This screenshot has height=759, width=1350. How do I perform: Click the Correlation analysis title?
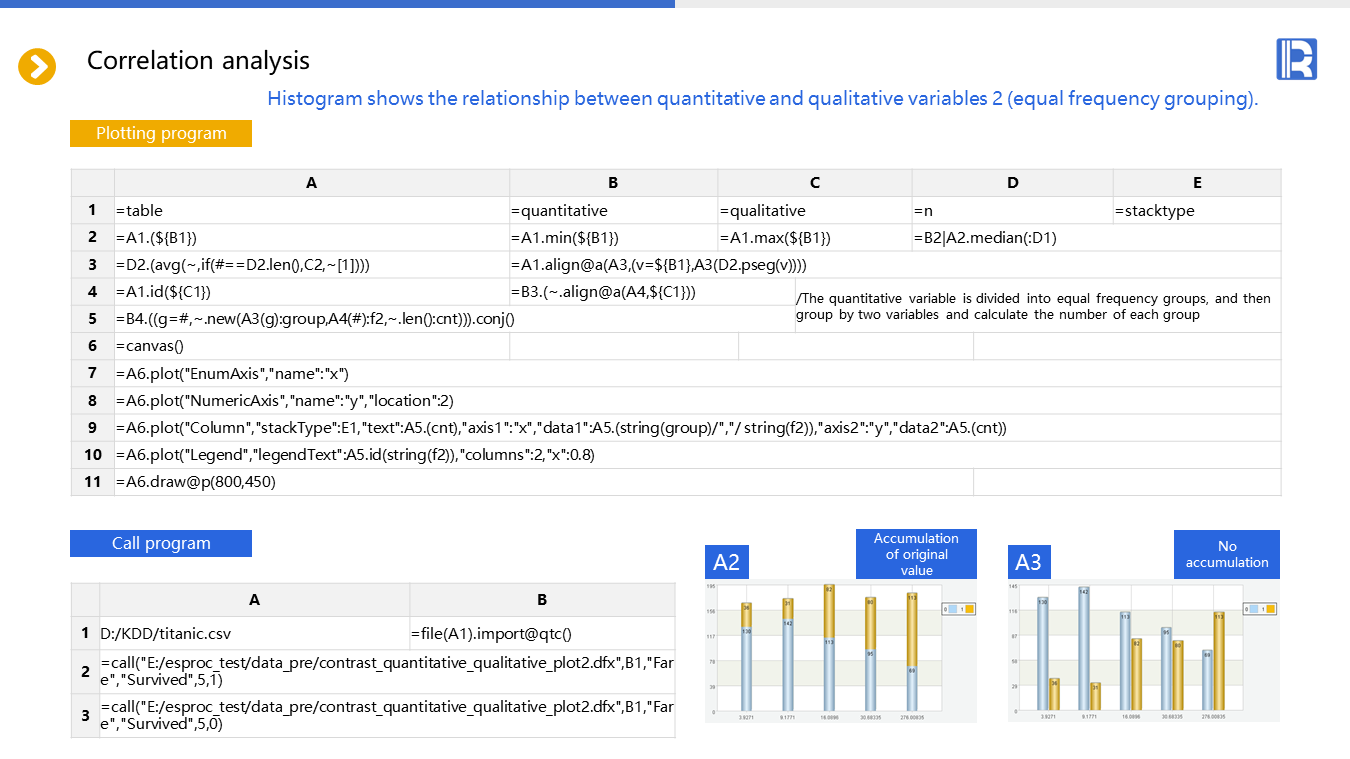tap(198, 60)
